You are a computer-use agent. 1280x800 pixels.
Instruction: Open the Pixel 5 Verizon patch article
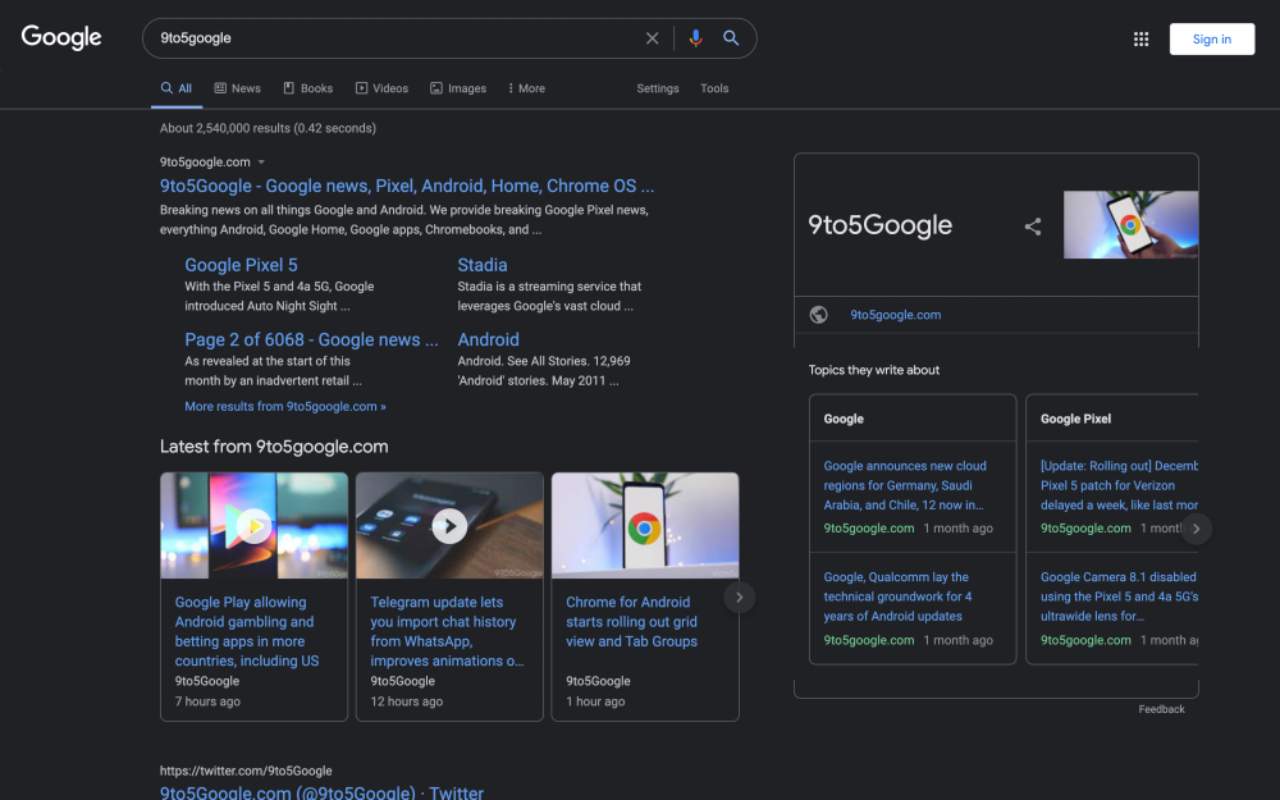[1119, 485]
